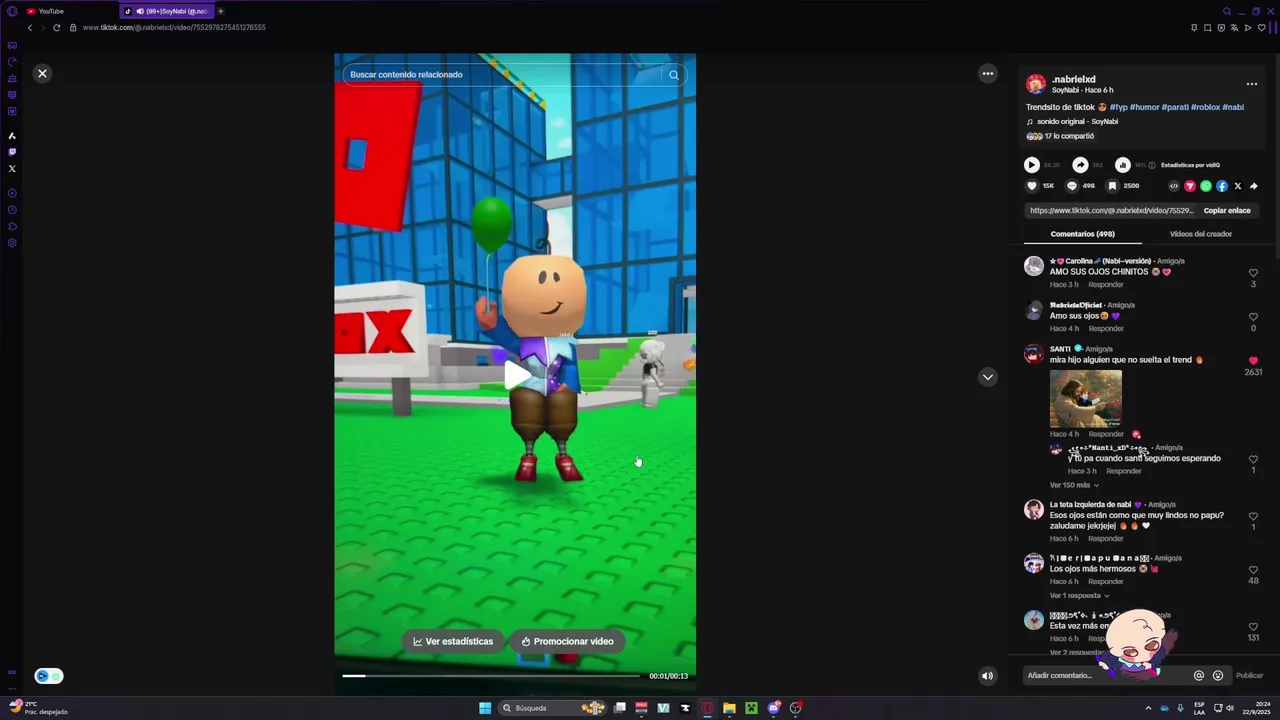Open a new browser tab with plus

point(221,11)
